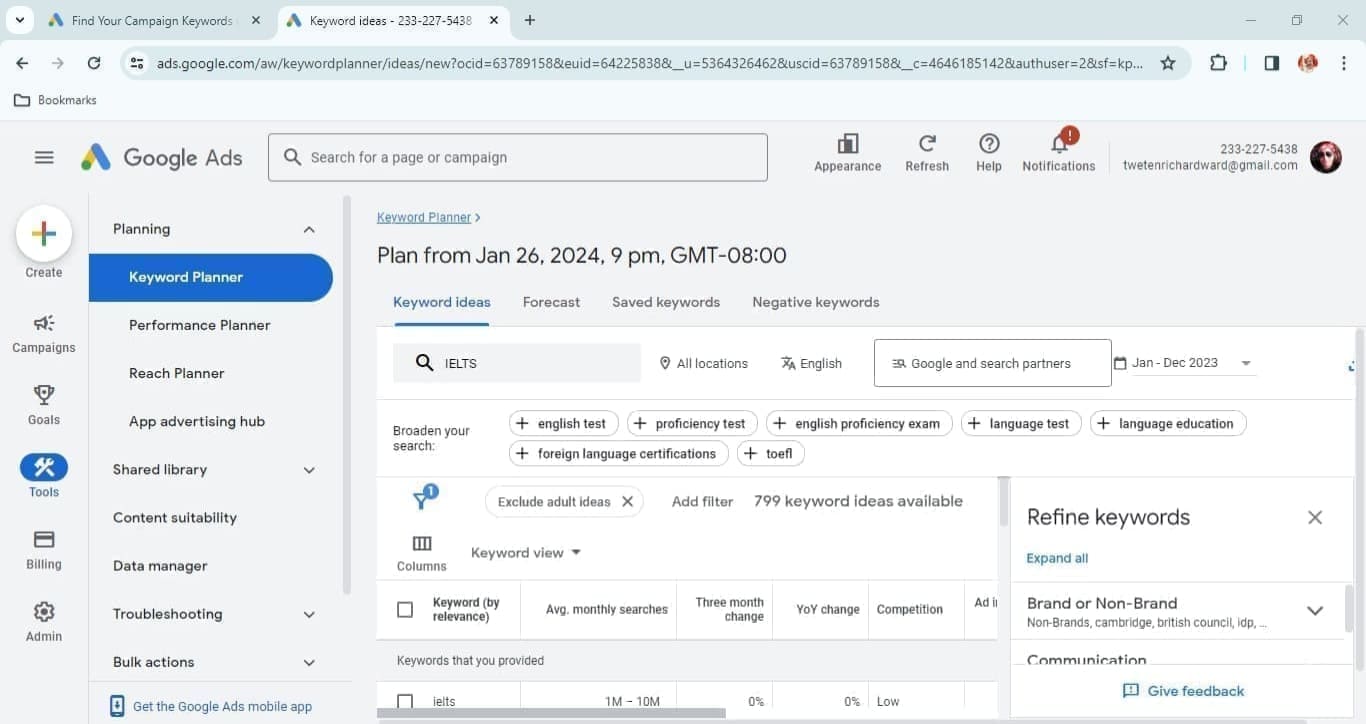Open Content suitability
This screenshot has height=724, width=1366.
[175, 518]
